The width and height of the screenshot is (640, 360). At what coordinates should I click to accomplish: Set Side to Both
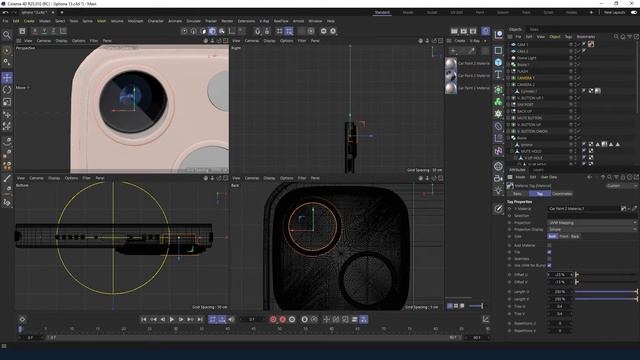(x=552, y=236)
